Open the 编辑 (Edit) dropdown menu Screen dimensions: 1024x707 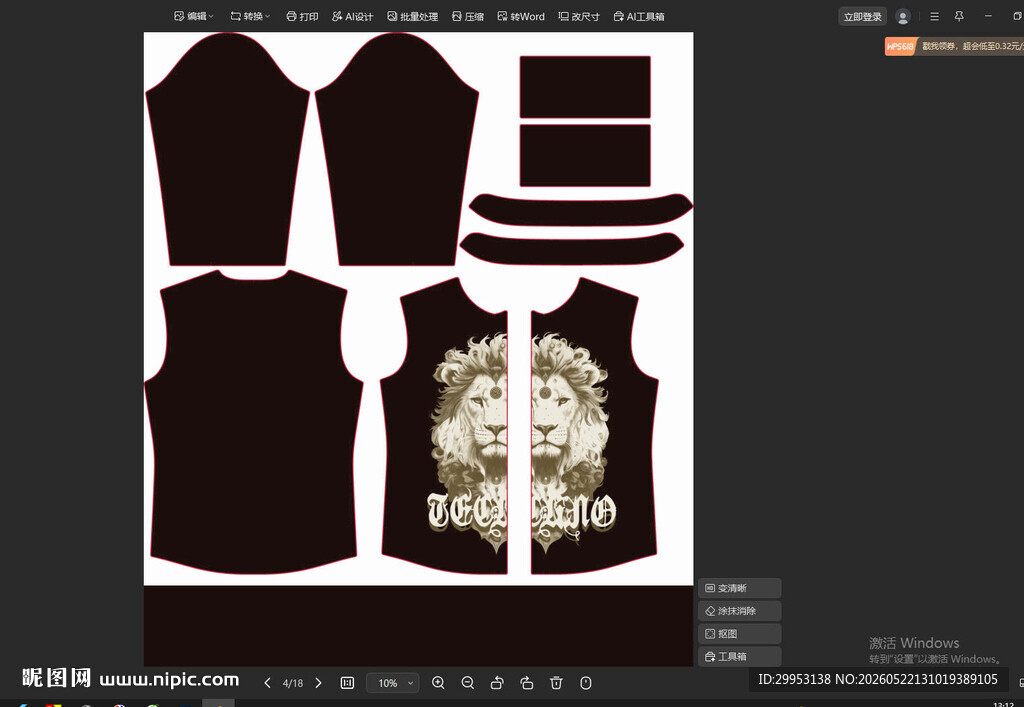click(194, 16)
